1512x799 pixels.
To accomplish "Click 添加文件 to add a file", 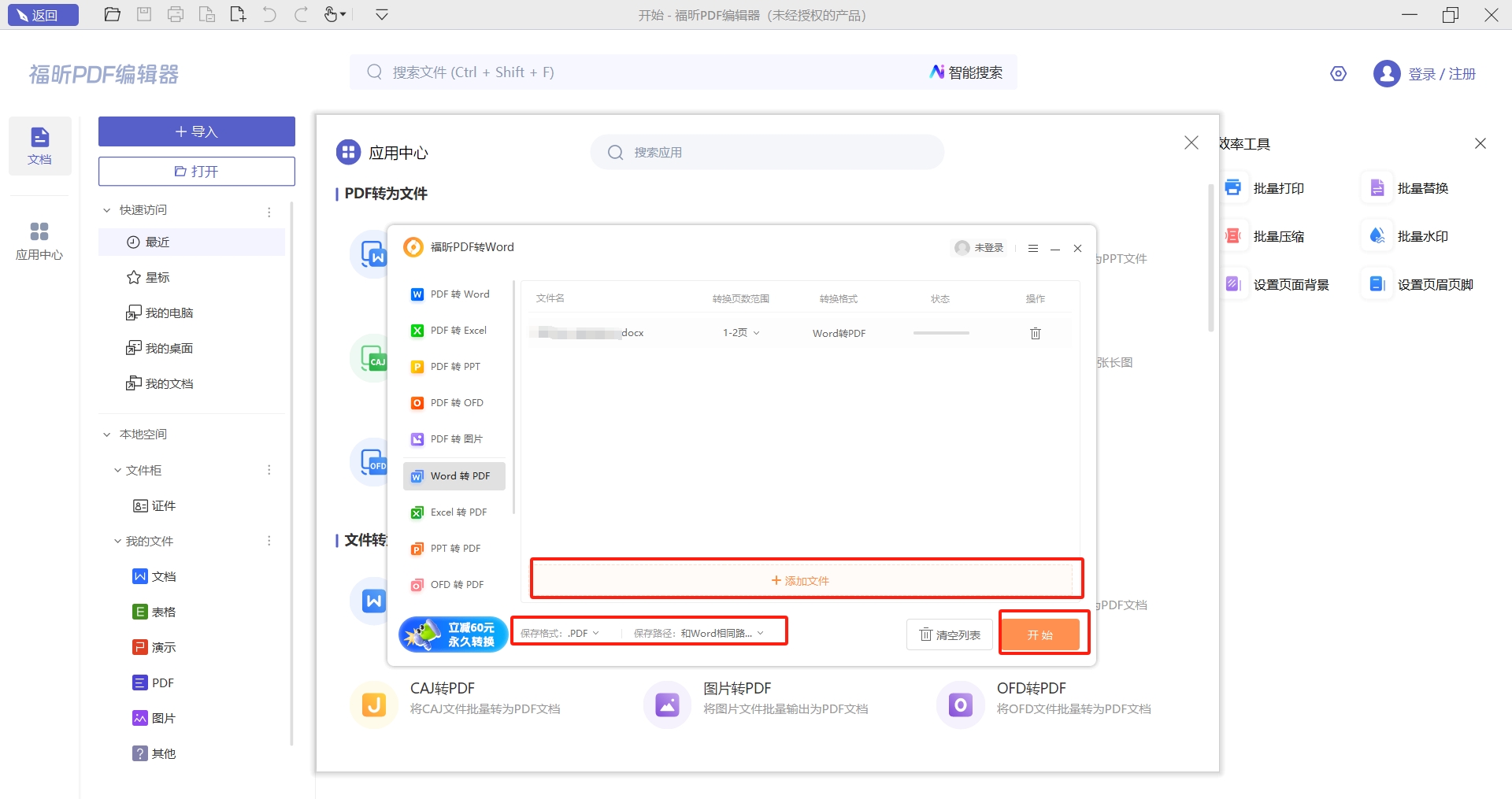I will tap(800, 581).
